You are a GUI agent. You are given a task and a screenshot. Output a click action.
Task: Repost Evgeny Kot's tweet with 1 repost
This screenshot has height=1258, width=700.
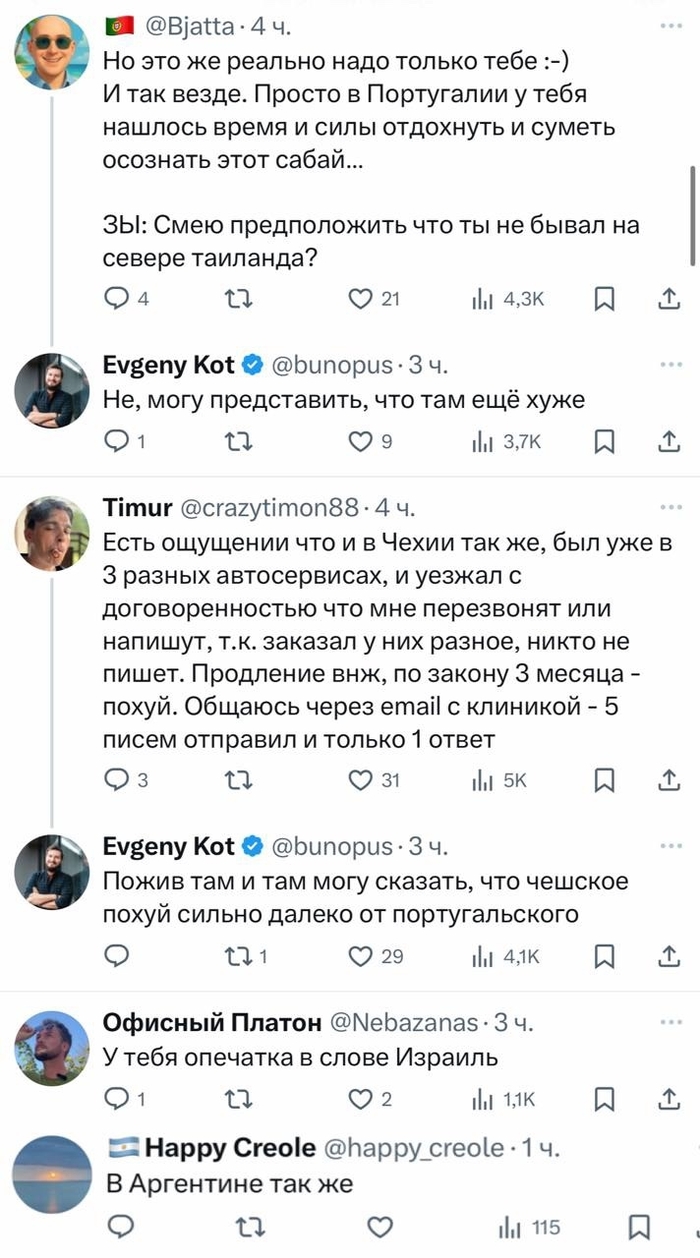234,956
